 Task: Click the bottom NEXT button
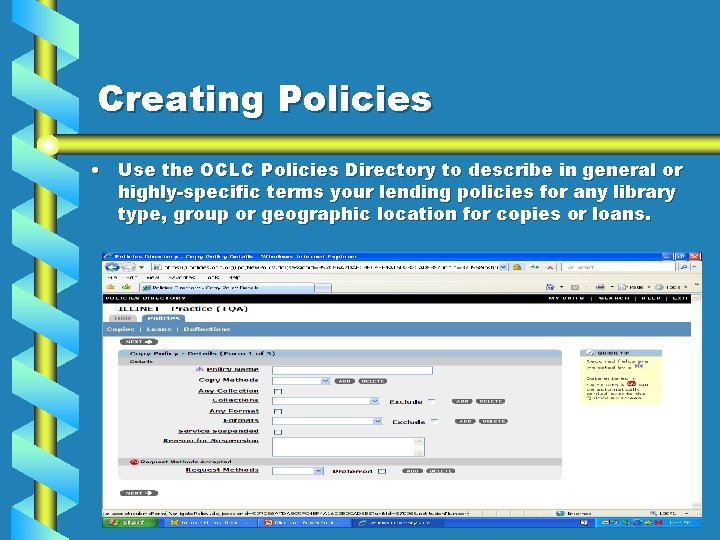139,493
